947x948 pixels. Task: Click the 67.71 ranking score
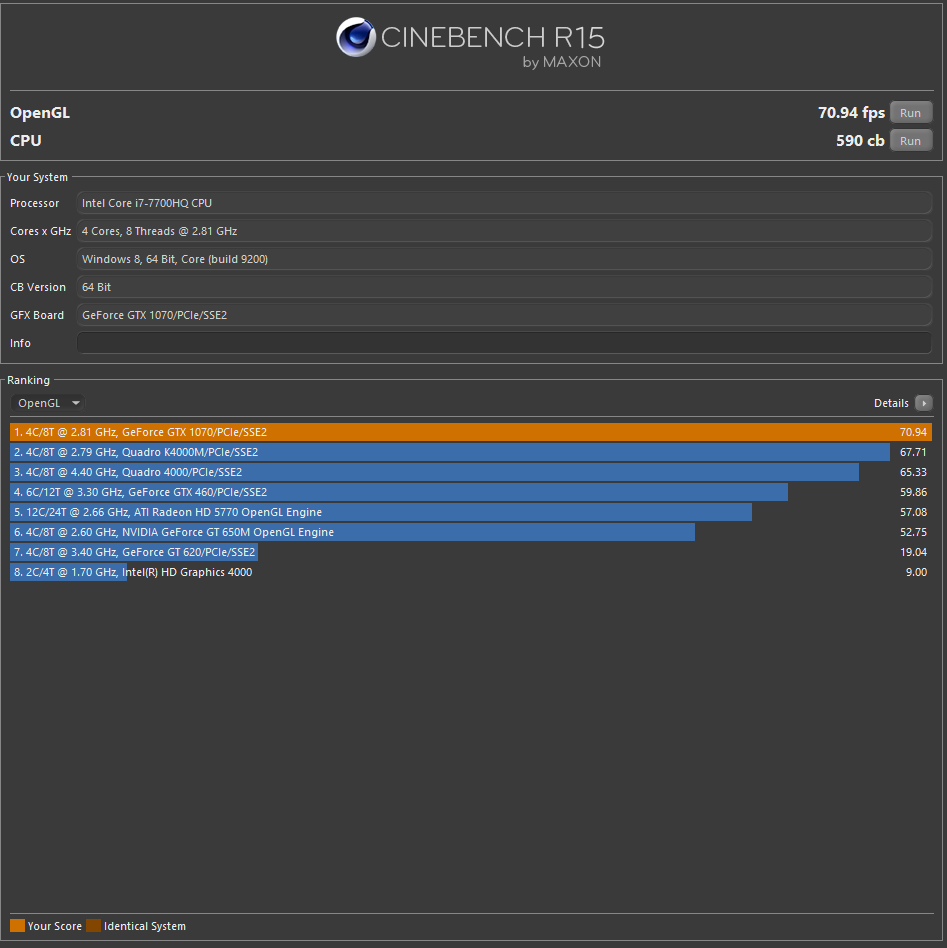pyautogui.click(x=913, y=452)
